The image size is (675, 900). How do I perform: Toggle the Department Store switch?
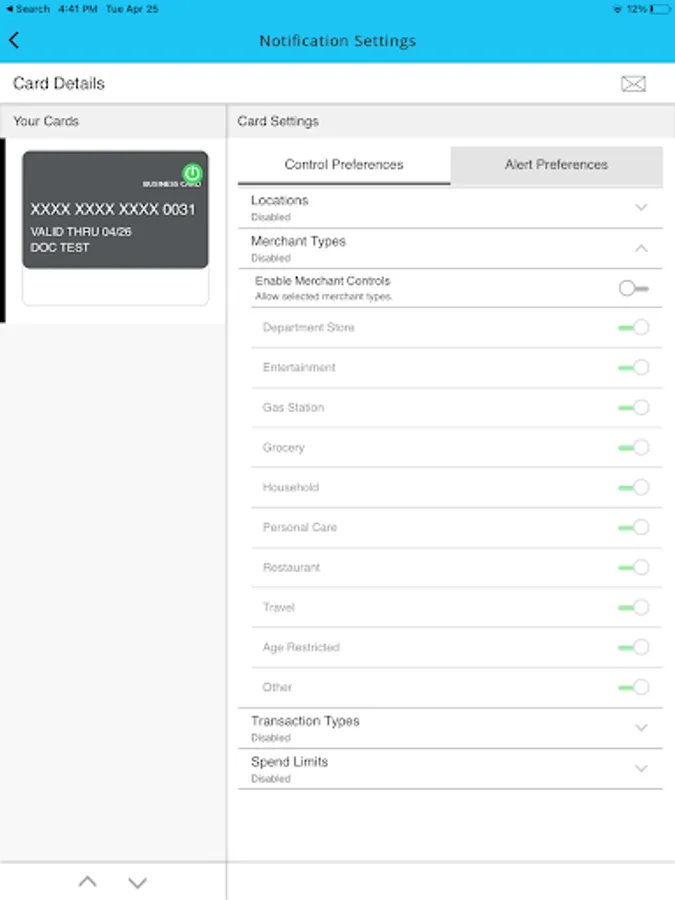click(633, 327)
